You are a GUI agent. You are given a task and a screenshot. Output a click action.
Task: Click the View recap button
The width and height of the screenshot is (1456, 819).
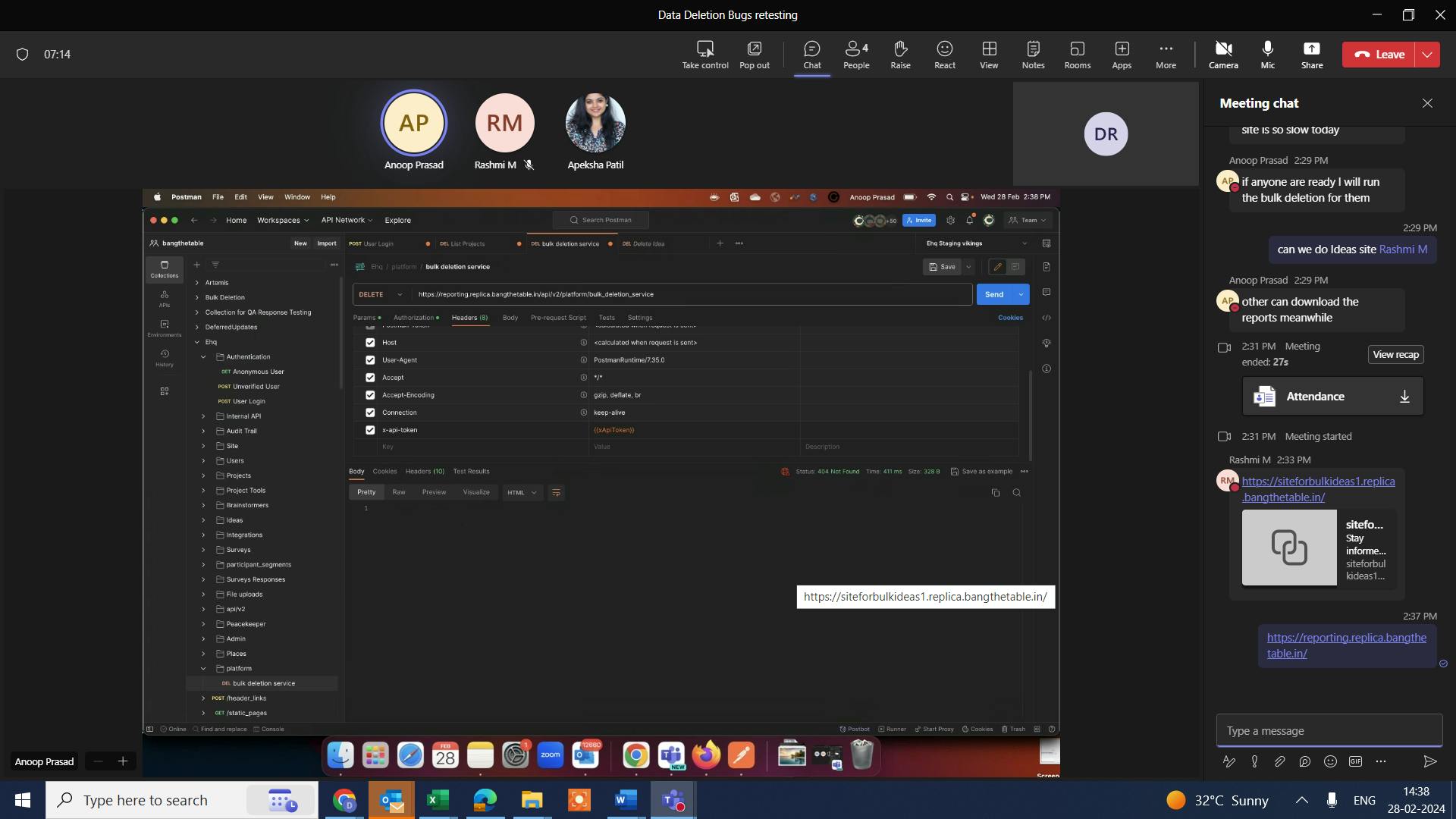tap(1395, 354)
